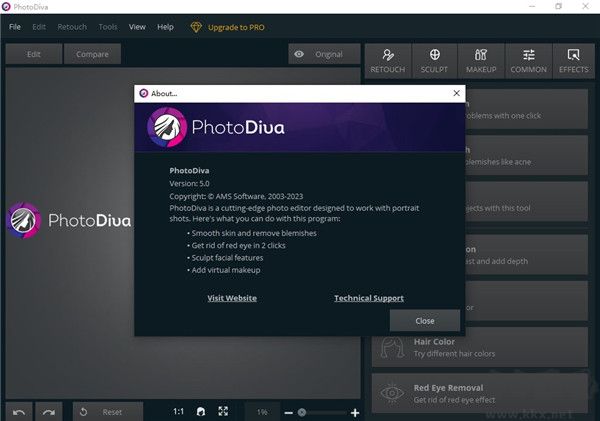The image size is (600, 421).
Task: Click the Hair Color silhouette icon
Action: point(392,347)
